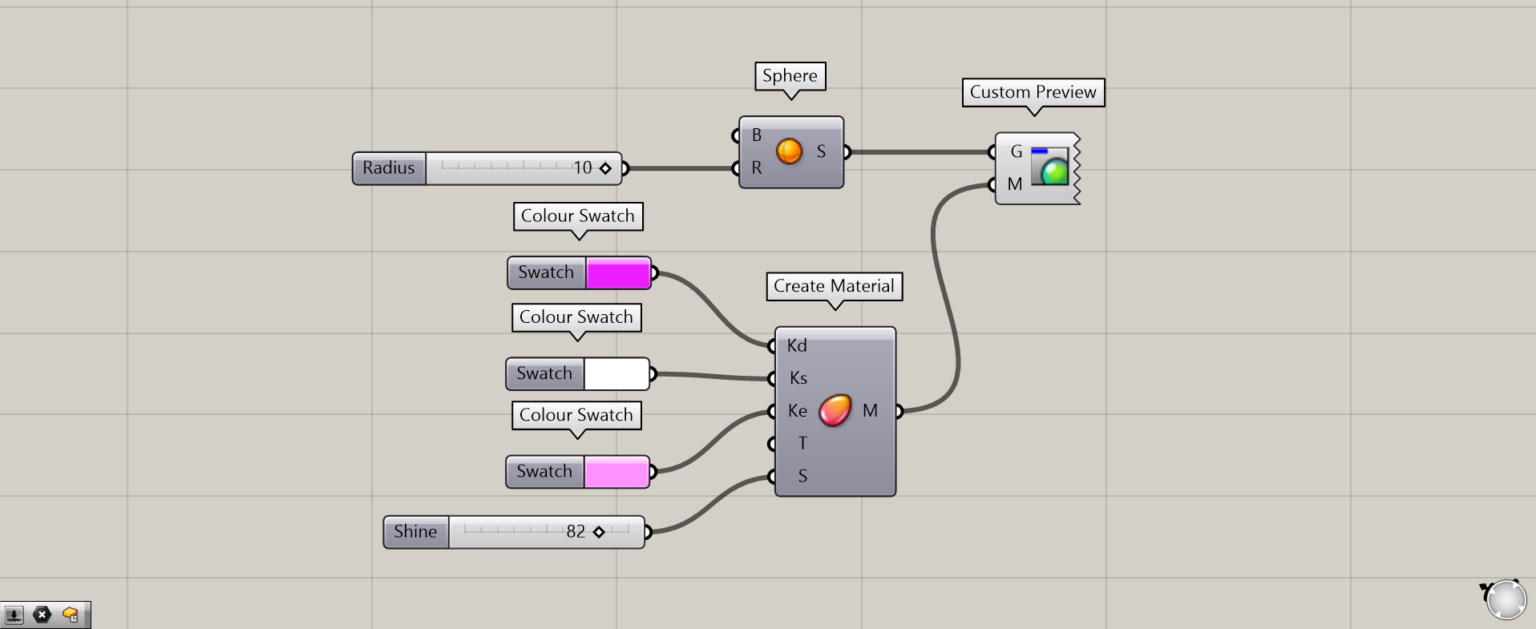1536x629 pixels.
Task: Click the Custom Preview component icon
Action: pos(1050,167)
